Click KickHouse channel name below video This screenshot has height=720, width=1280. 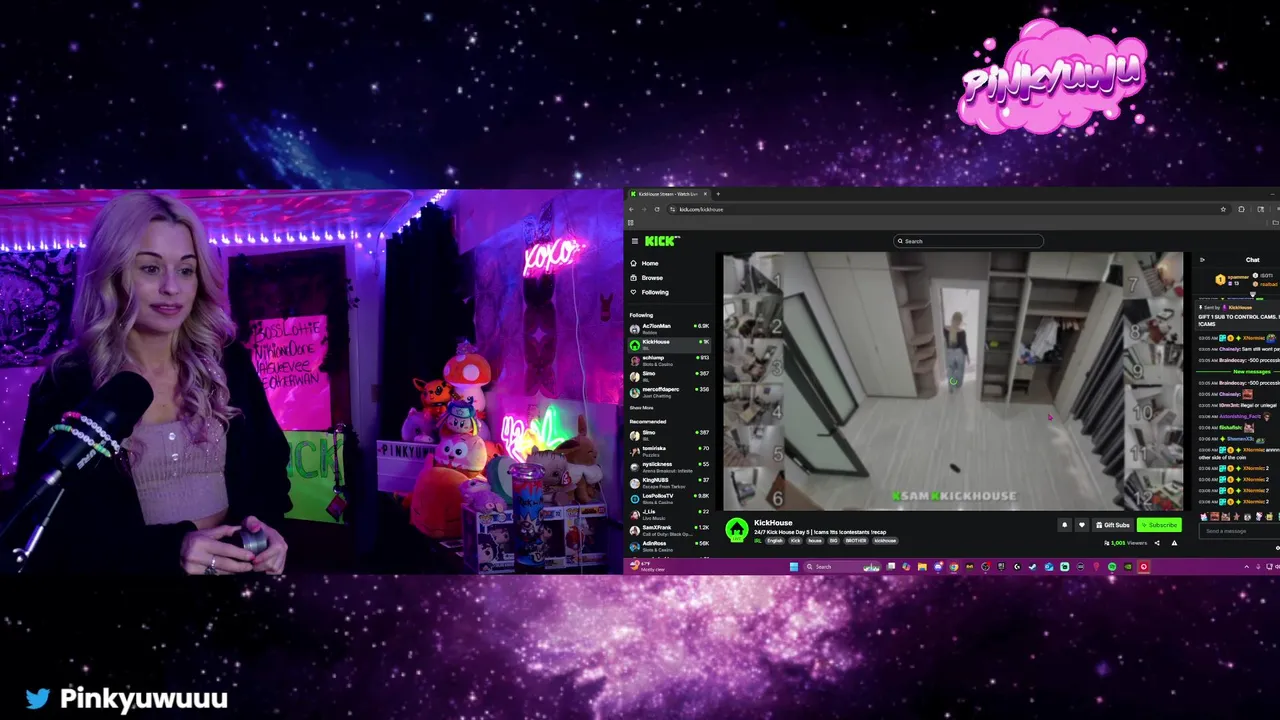[773, 523]
